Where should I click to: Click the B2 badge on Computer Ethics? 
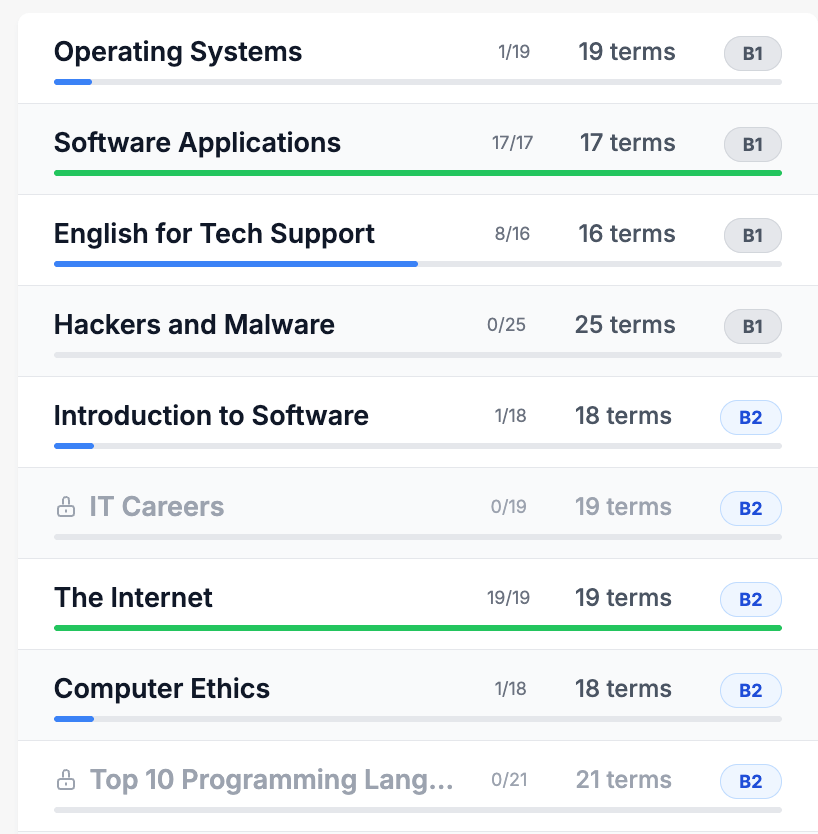[x=750, y=690]
